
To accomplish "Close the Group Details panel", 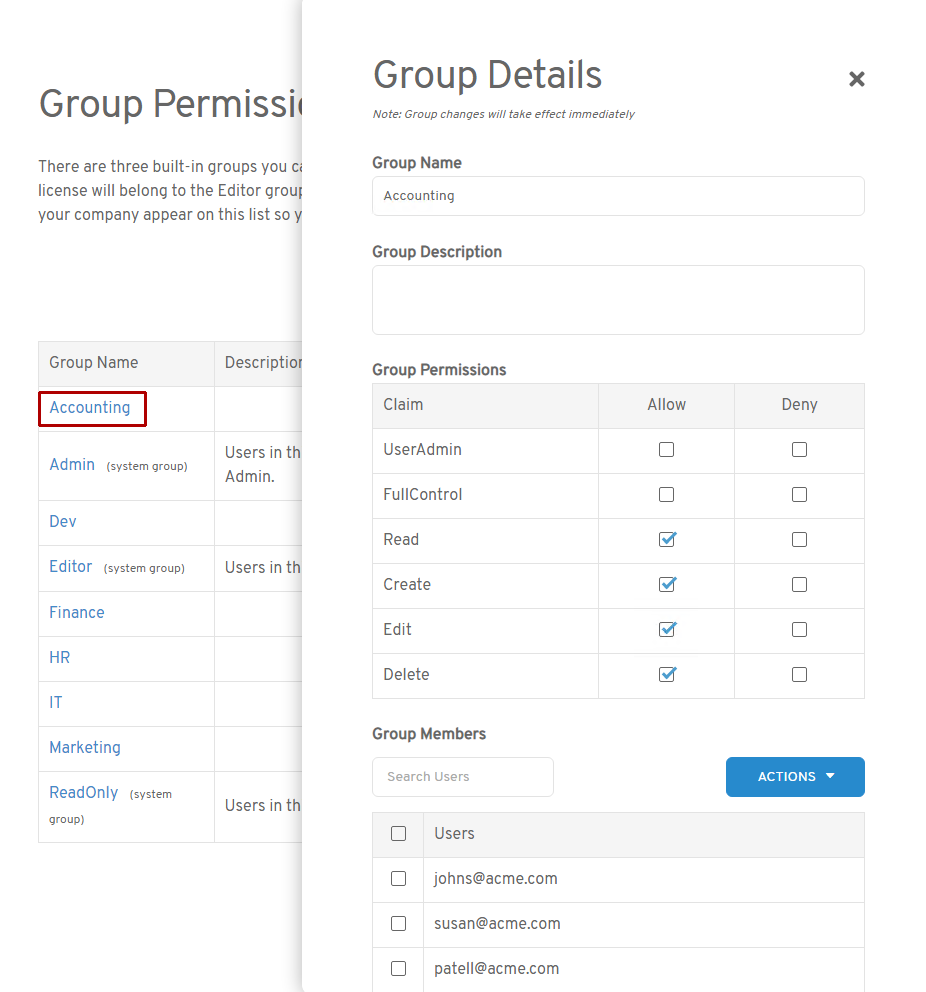I will click(x=856, y=79).
